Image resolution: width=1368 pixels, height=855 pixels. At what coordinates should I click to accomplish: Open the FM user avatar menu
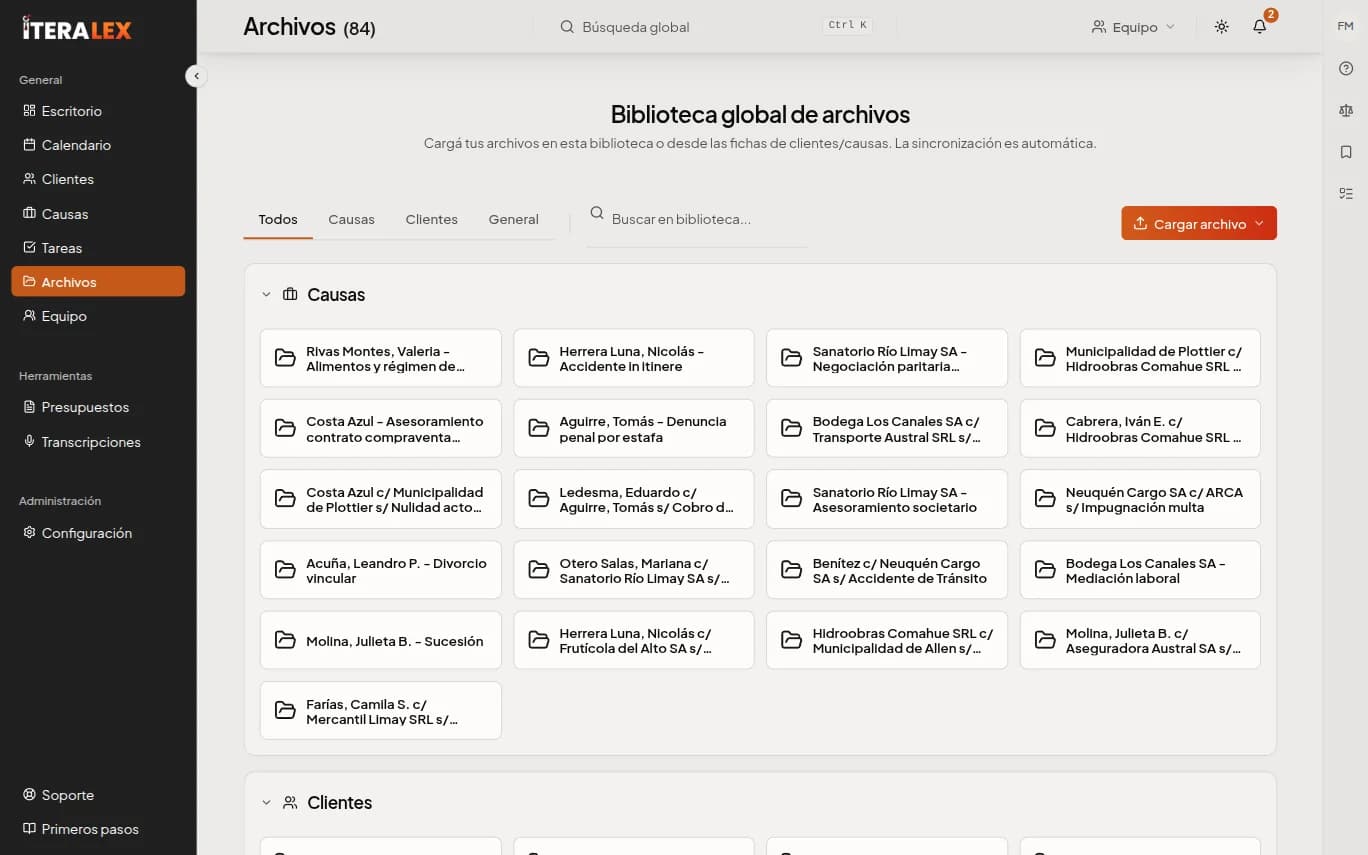[1345, 26]
